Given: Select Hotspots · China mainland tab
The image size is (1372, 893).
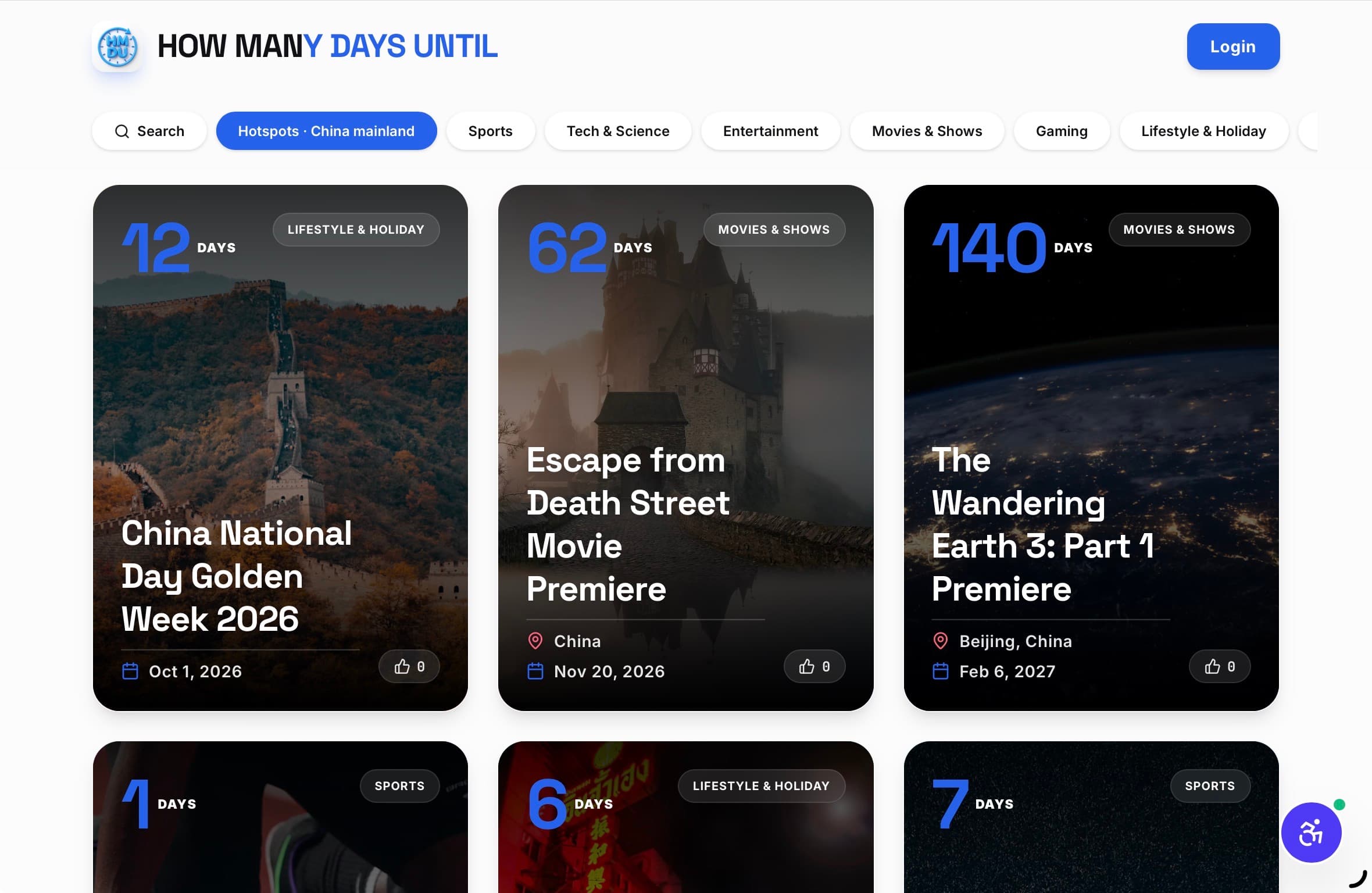Looking at the screenshot, I should tap(327, 131).
